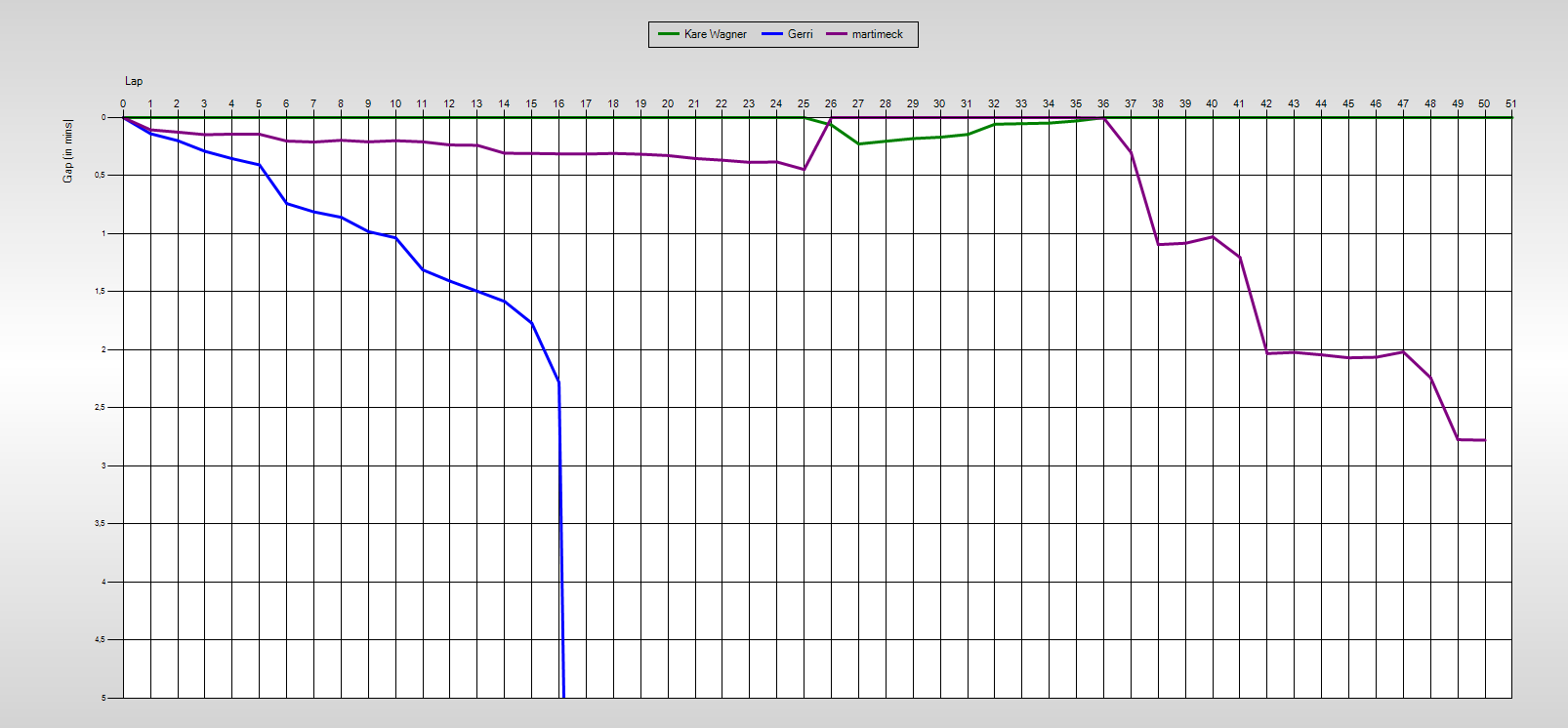Click the Lap axis title
Image resolution: width=1568 pixels, height=728 pixels.
click(134, 81)
